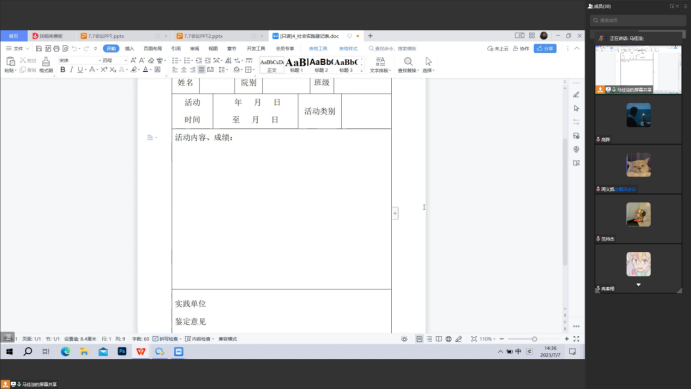Image resolution: width=692 pixels, height=389 pixels.
Task: Toggle bold formatting in the ribbon
Action: 63,70
